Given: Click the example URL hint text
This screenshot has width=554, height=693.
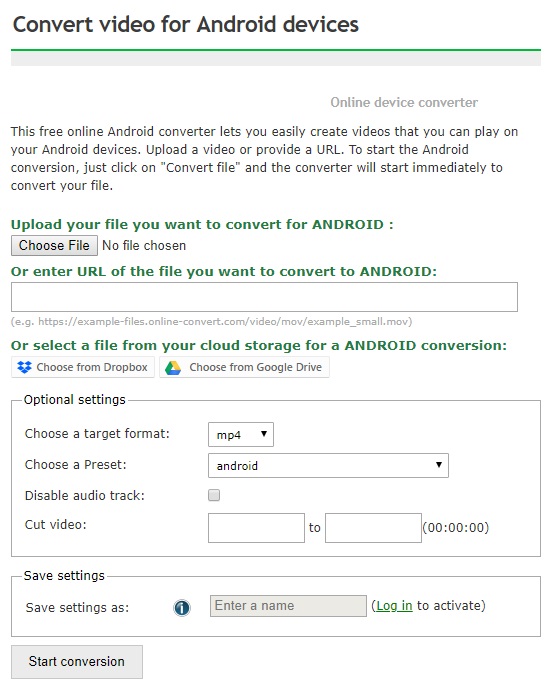Looking at the screenshot, I should (x=211, y=322).
